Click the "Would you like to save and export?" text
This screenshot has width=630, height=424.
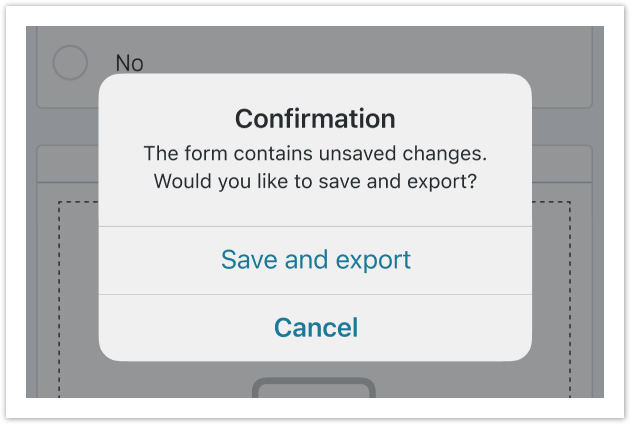click(315, 182)
